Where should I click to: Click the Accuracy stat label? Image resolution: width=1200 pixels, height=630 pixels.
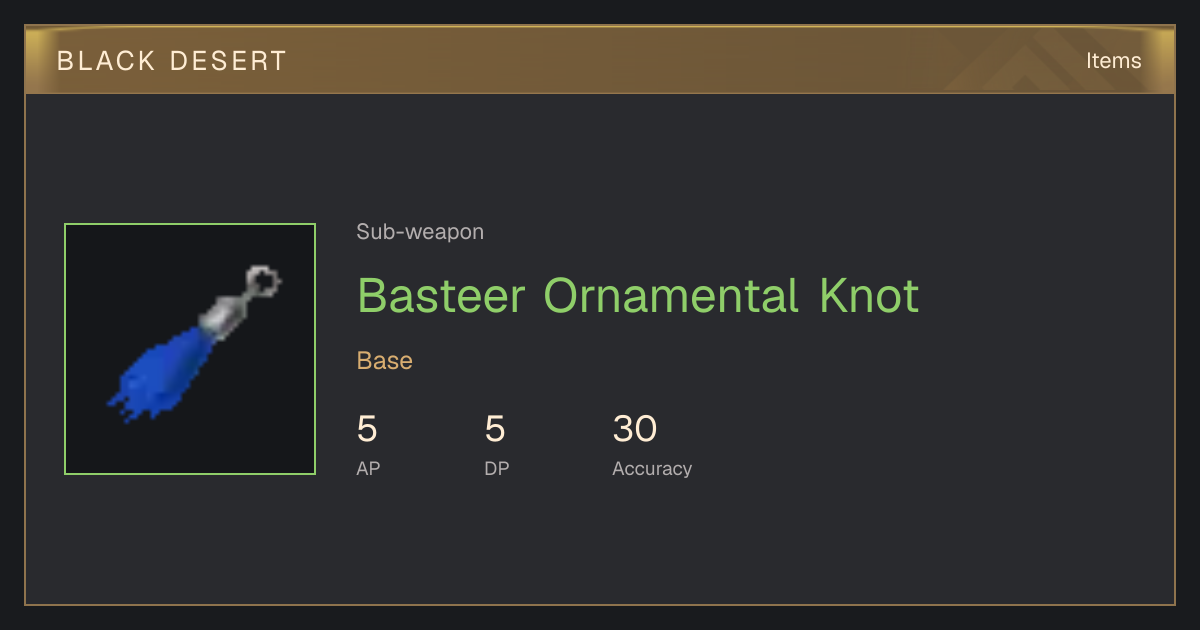(x=652, y=468)
